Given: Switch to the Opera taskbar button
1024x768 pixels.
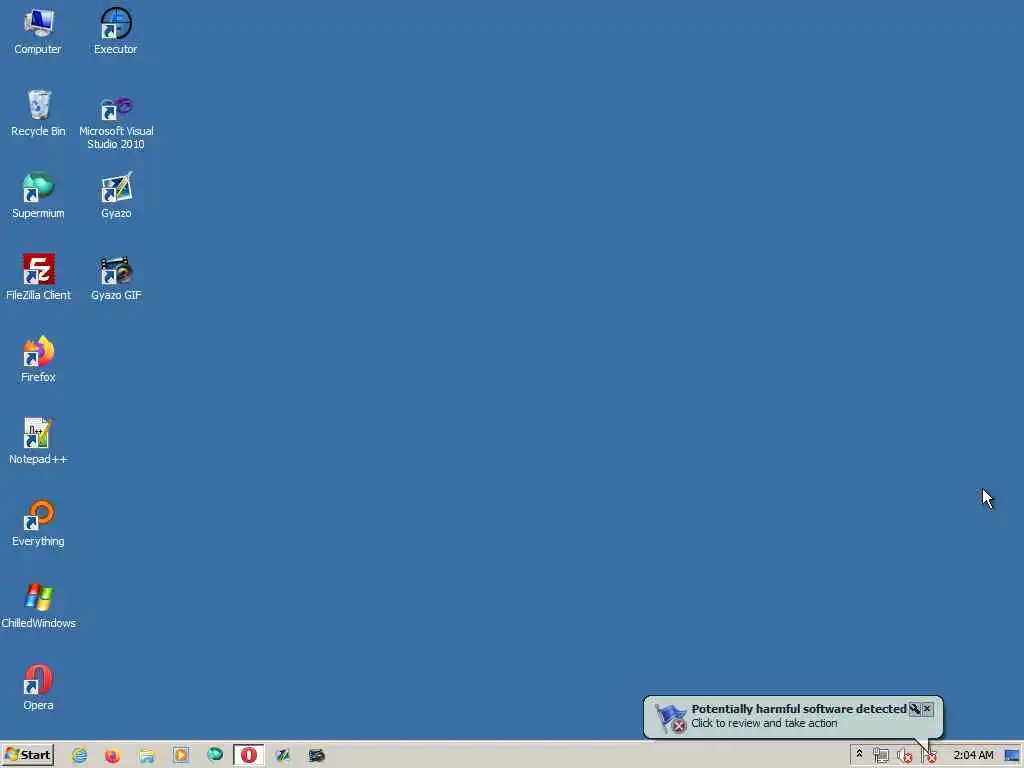Looking at the screenshot, I should 249,755.
